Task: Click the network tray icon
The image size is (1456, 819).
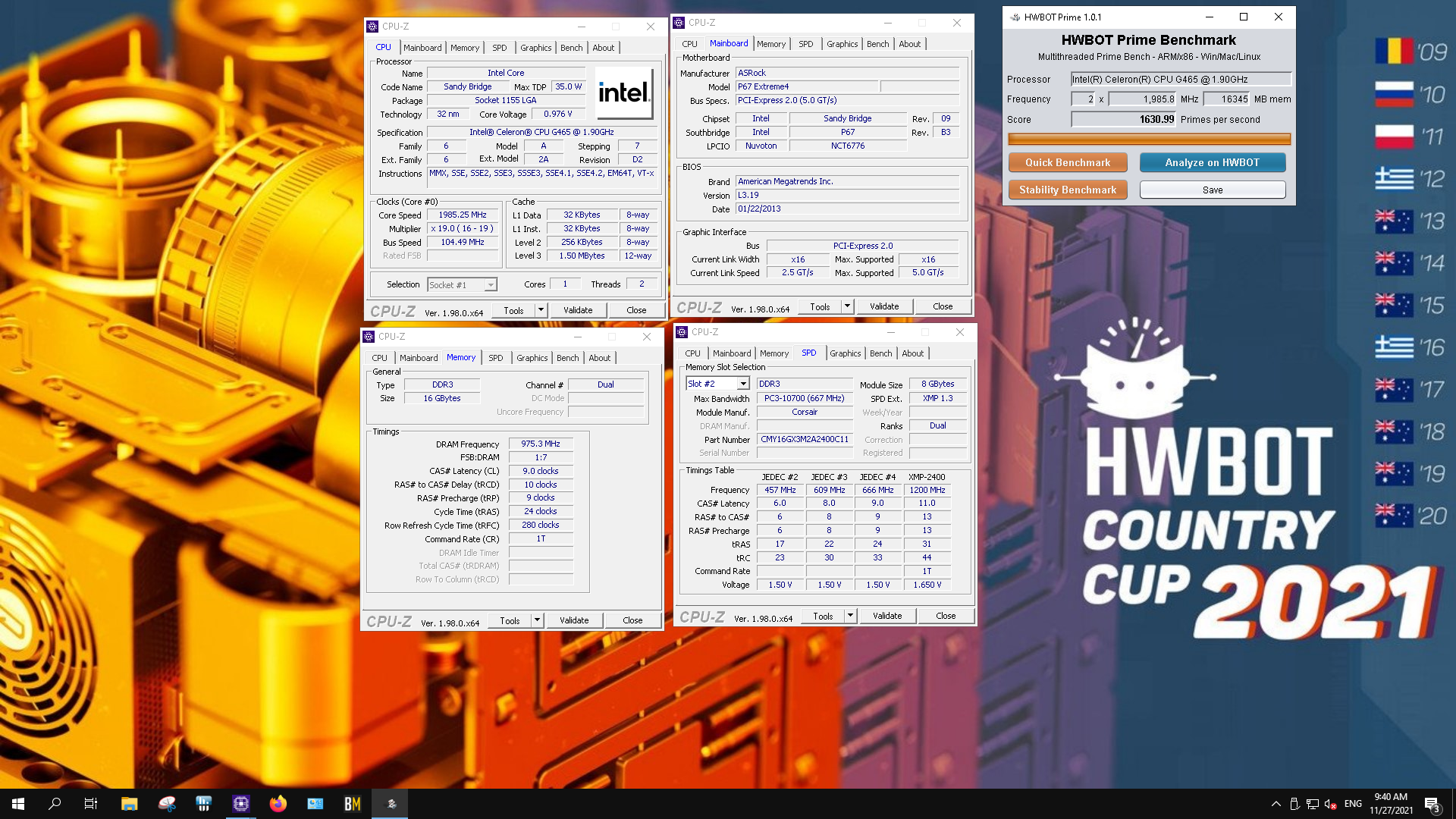Action: pos(1313,804)
